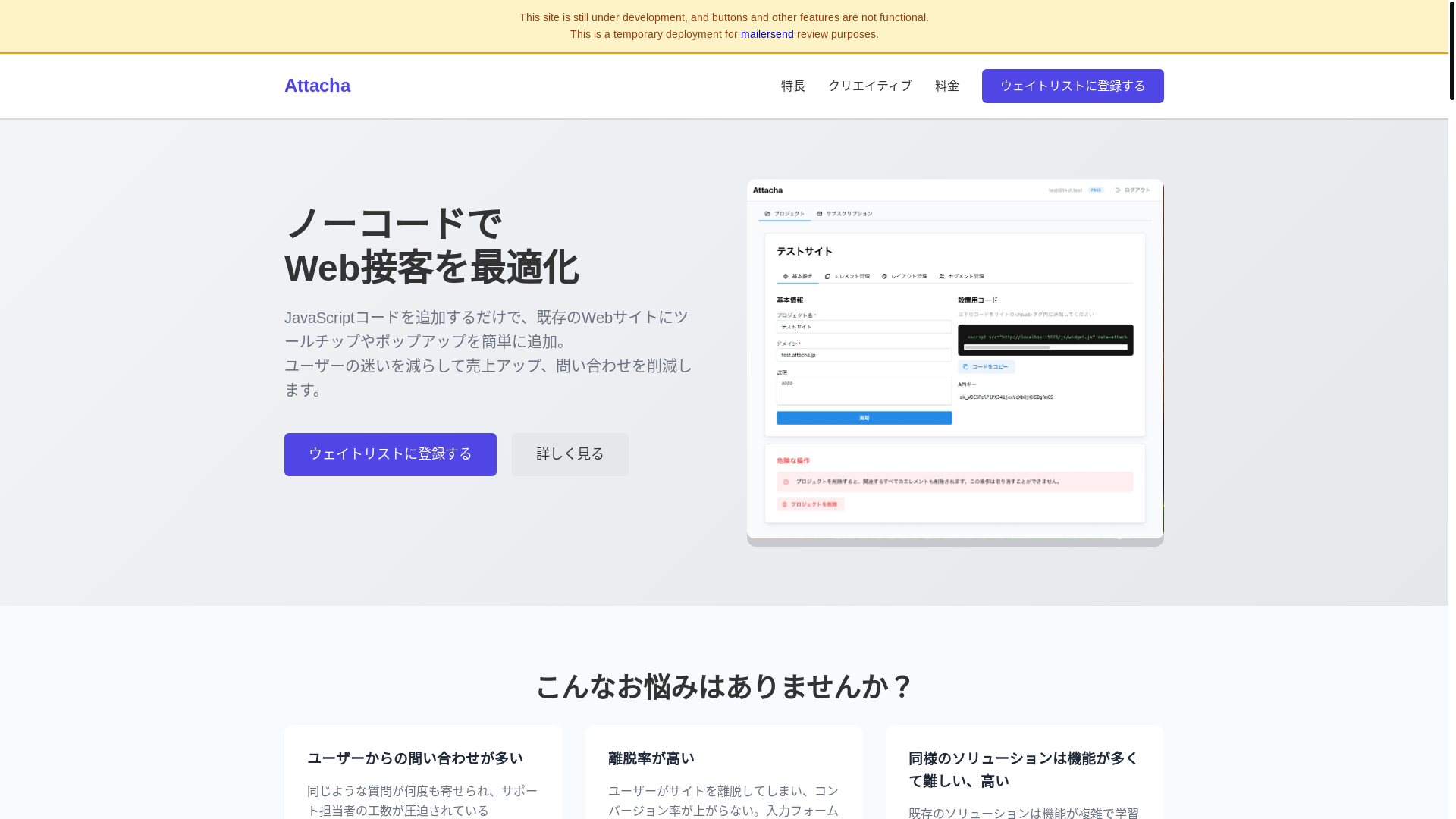Click the 詳しく見る button

pos(570,454)
